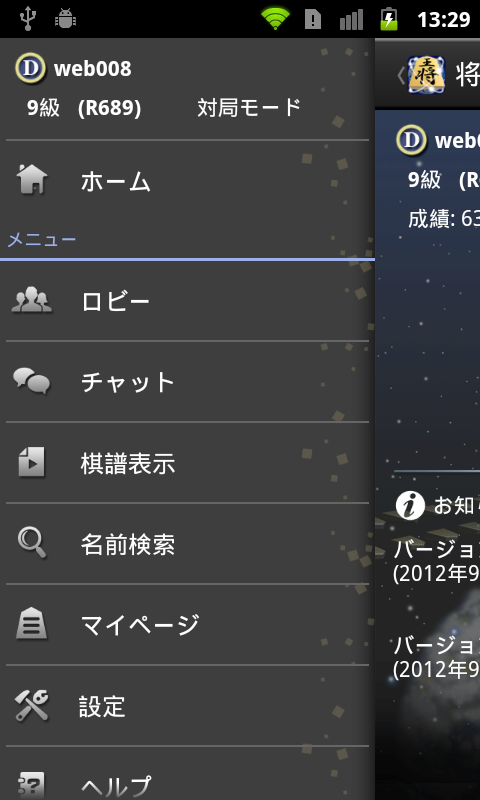480x800 pixels.
Task: Tap the Wi-Fi status bar icon
Action: [275, 19]
